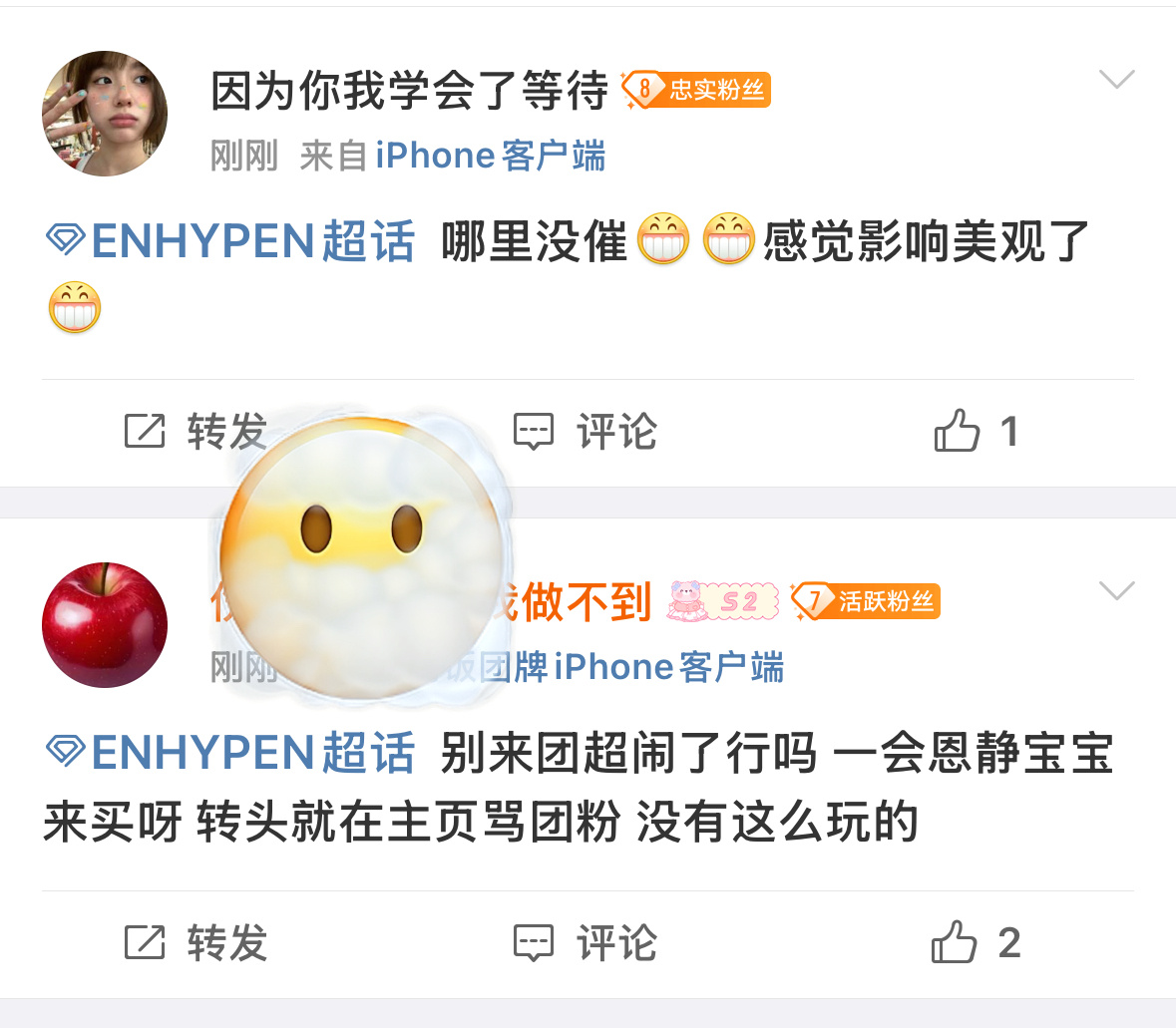Tap the 活跃粉丝 level 7 badge
Screen dimensions: 1176x1028
(x=866, y=601)
